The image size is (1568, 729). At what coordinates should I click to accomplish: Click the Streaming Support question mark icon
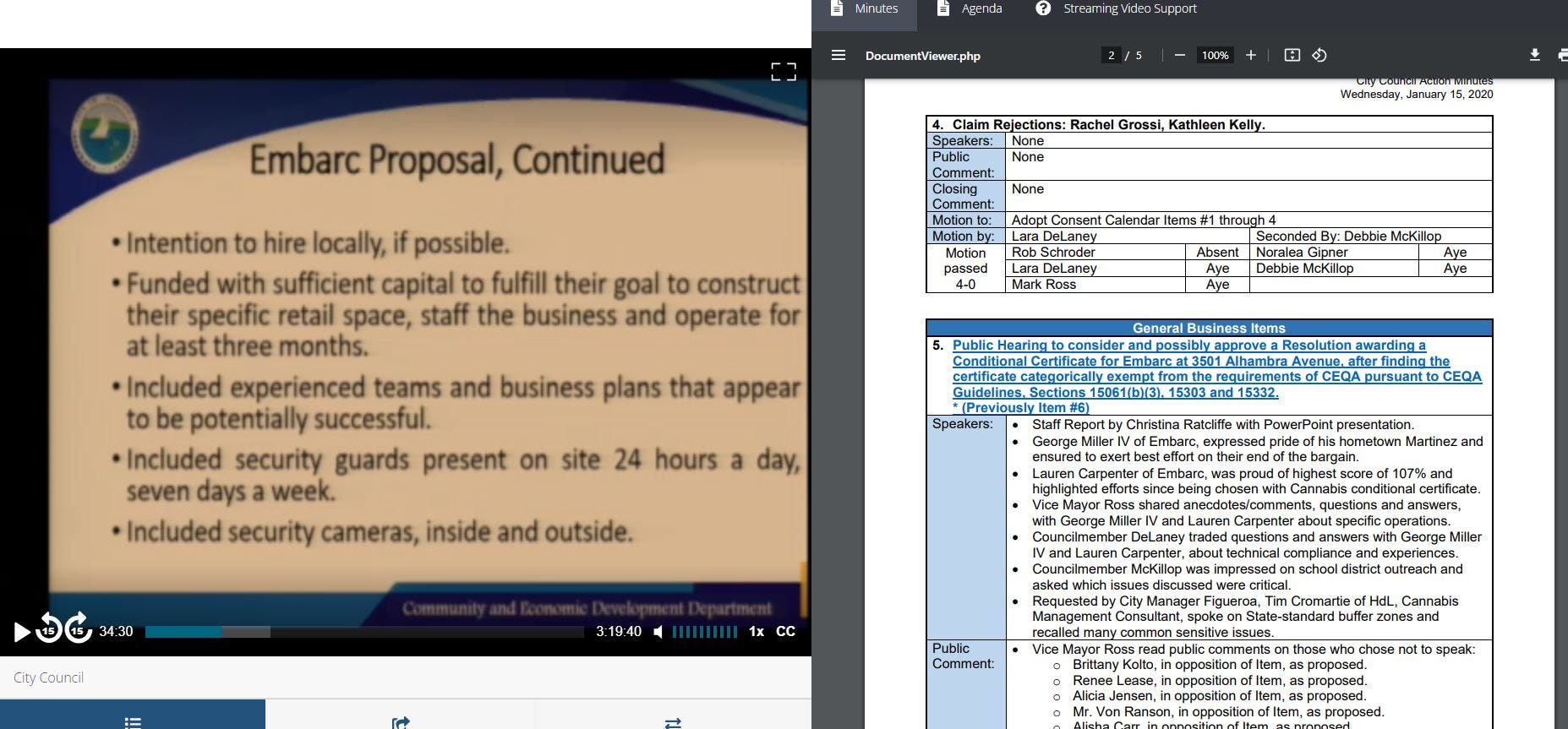[x=1044, y=8]
